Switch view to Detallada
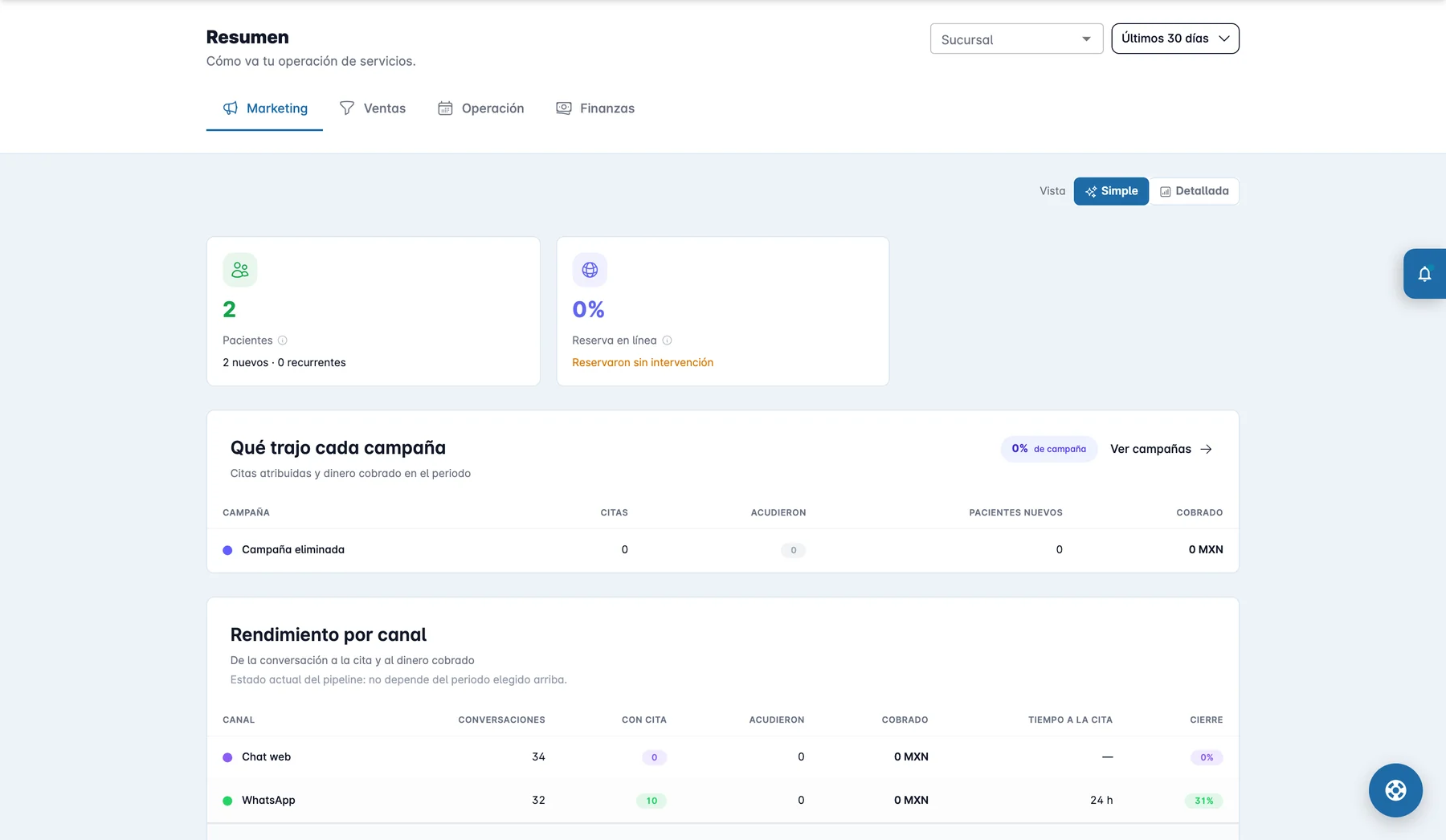Image resolution: width=1446 pixels, height=840 pixels. tap(1195, 191)
